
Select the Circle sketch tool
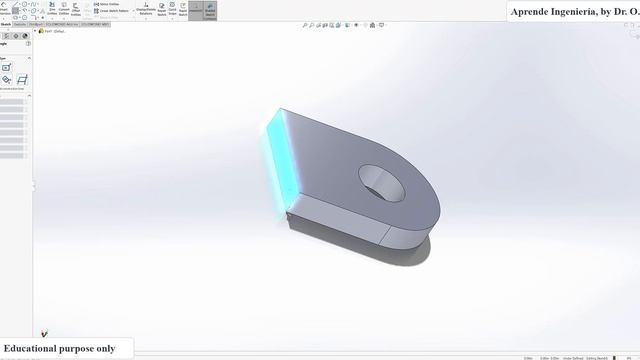24,4
